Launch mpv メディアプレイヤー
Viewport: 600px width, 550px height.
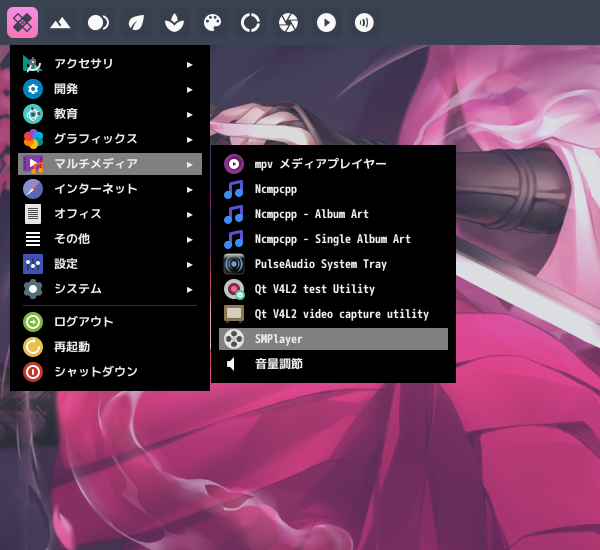333,164
